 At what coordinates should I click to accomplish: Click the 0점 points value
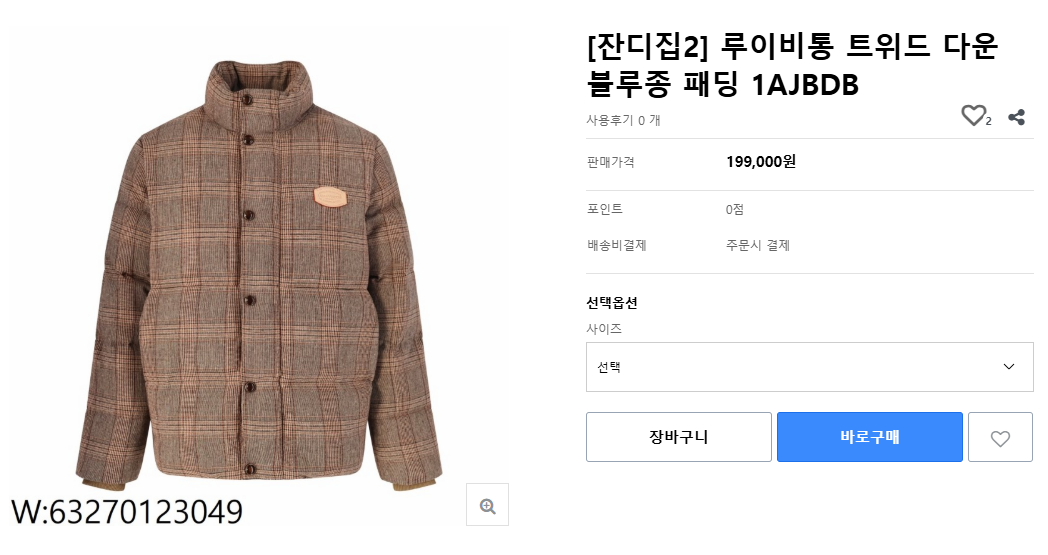[735, 210]
